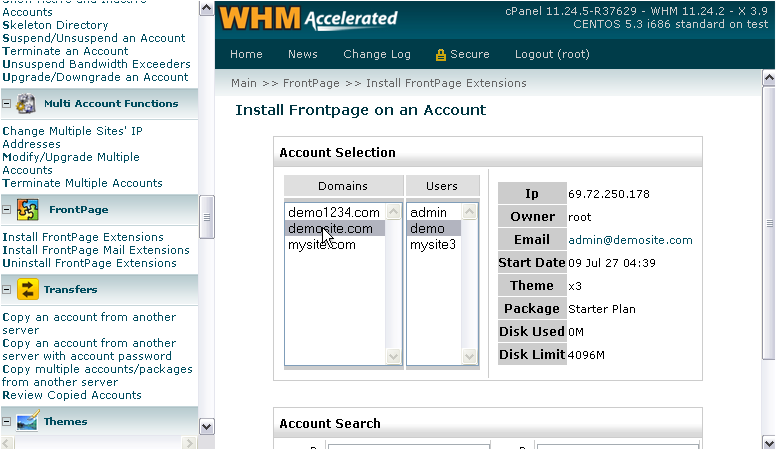
Task: Click the Account Search left input field
Action: (409, 447)
